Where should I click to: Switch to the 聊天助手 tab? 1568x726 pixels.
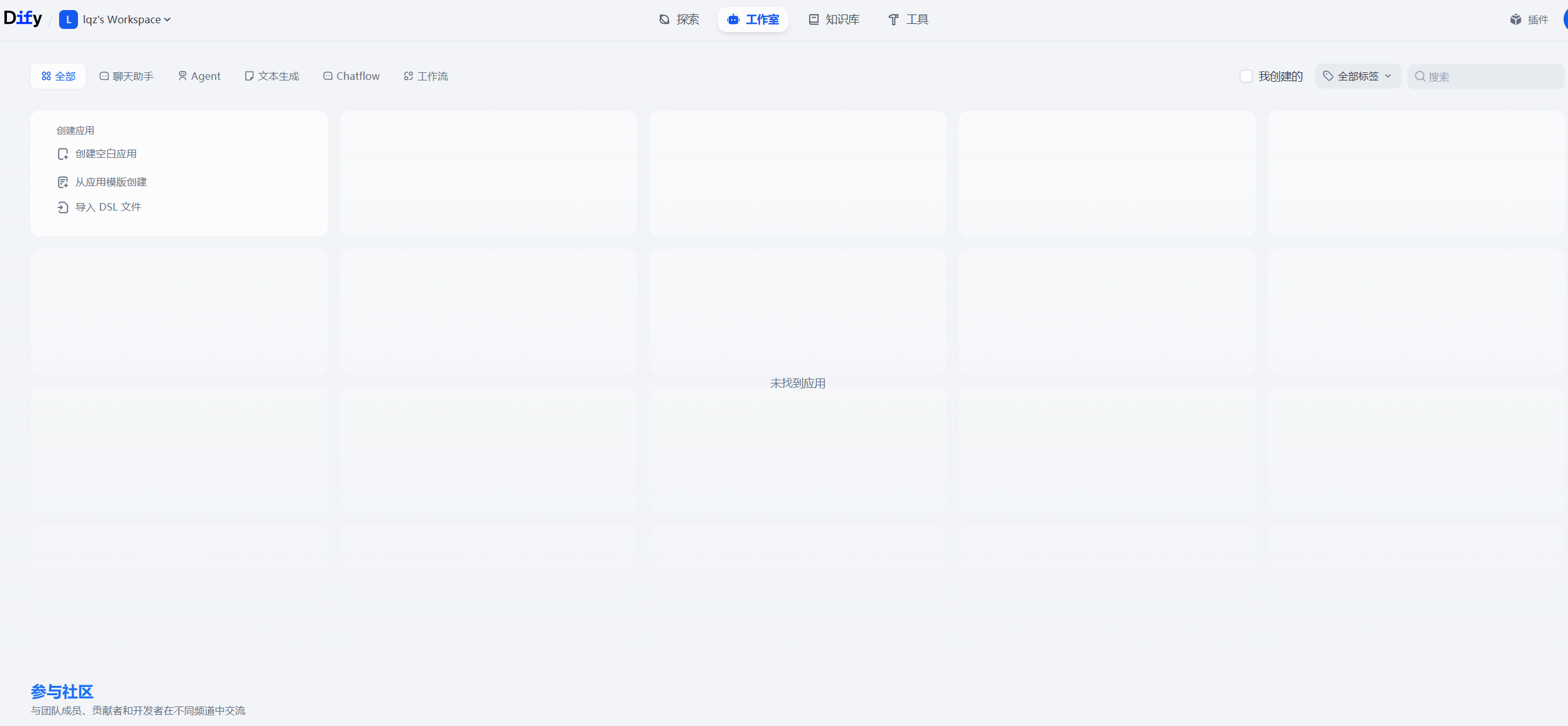(126, 76)
